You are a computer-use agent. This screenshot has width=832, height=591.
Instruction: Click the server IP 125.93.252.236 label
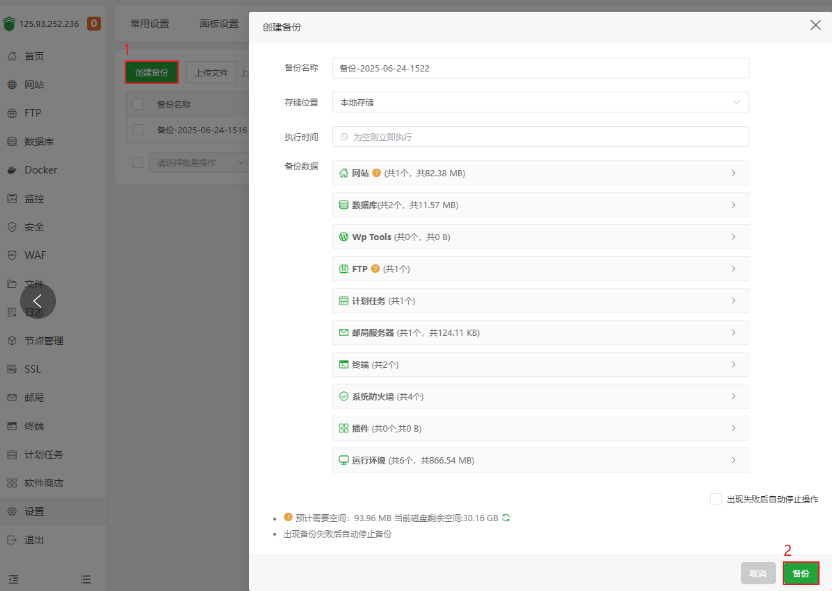[49, 24]
